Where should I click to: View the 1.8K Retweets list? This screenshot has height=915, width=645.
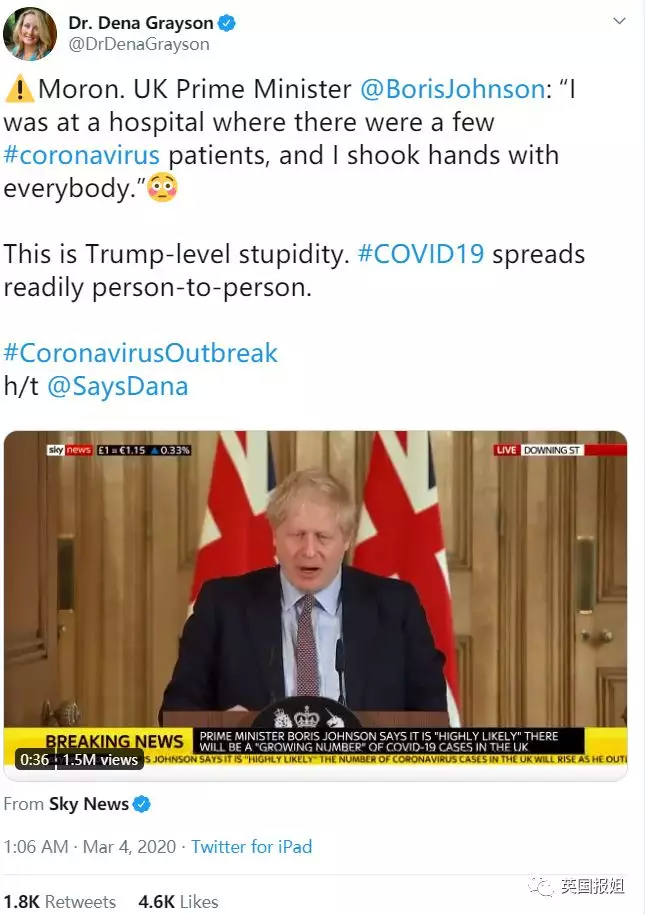60,902
